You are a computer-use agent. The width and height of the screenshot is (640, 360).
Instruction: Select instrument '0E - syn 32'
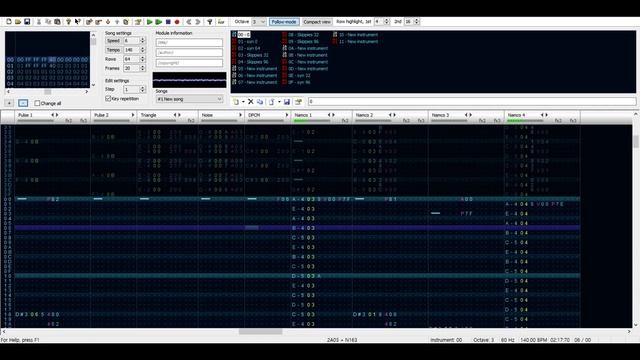coord(300,76)
